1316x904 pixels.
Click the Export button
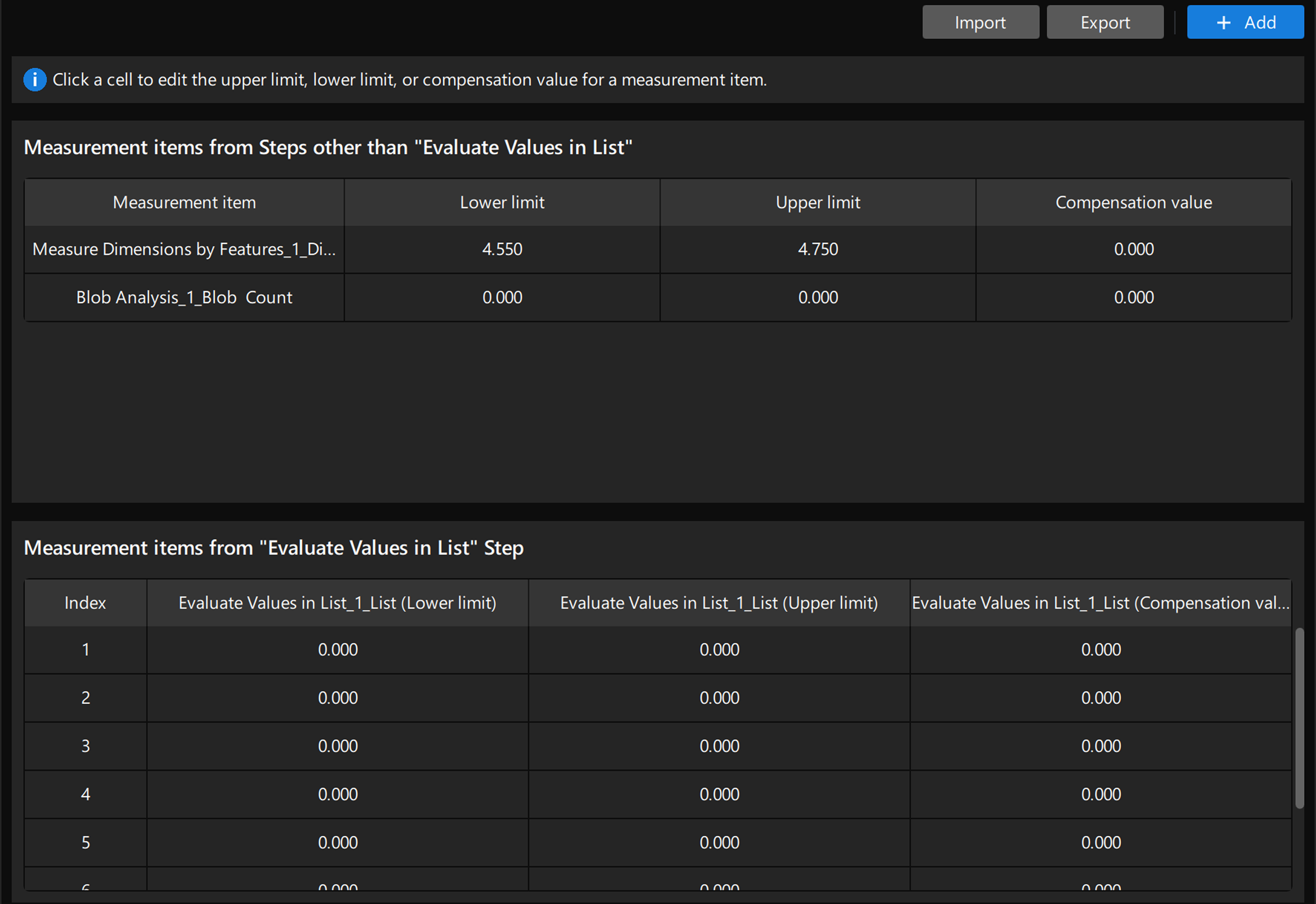pos(1104,22)
